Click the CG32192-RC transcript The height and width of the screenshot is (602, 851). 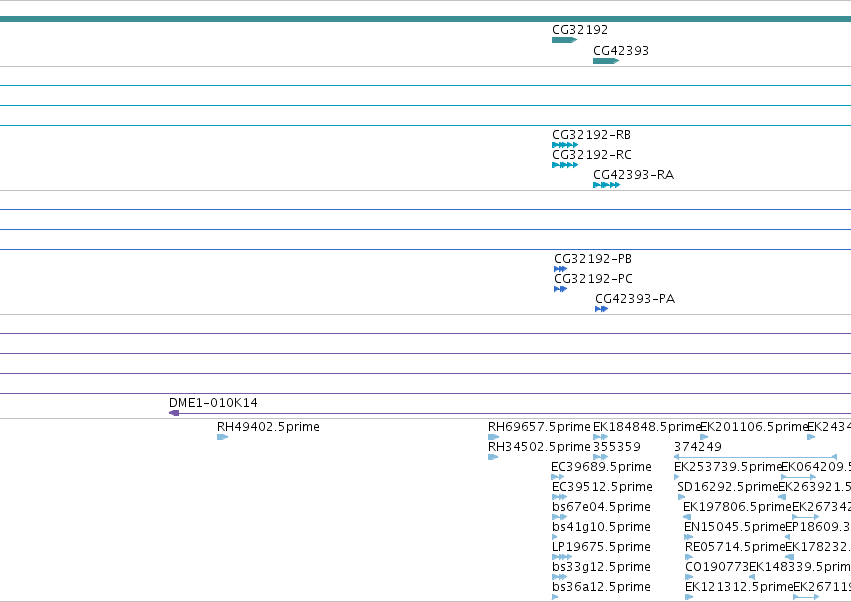tap(592, 155)
